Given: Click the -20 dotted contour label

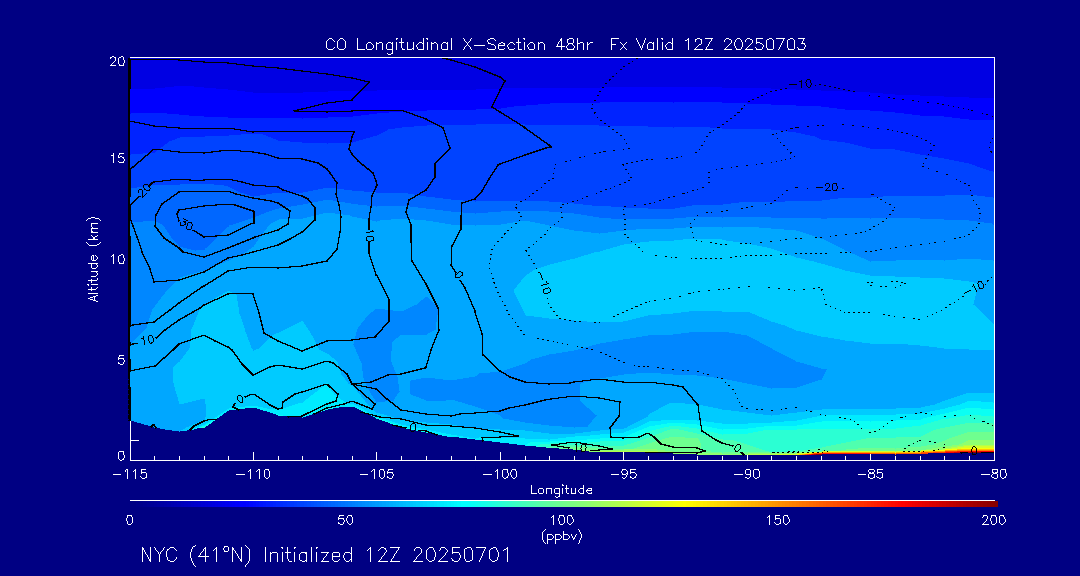Looking at the screenshot, I should tap(827, 187).
